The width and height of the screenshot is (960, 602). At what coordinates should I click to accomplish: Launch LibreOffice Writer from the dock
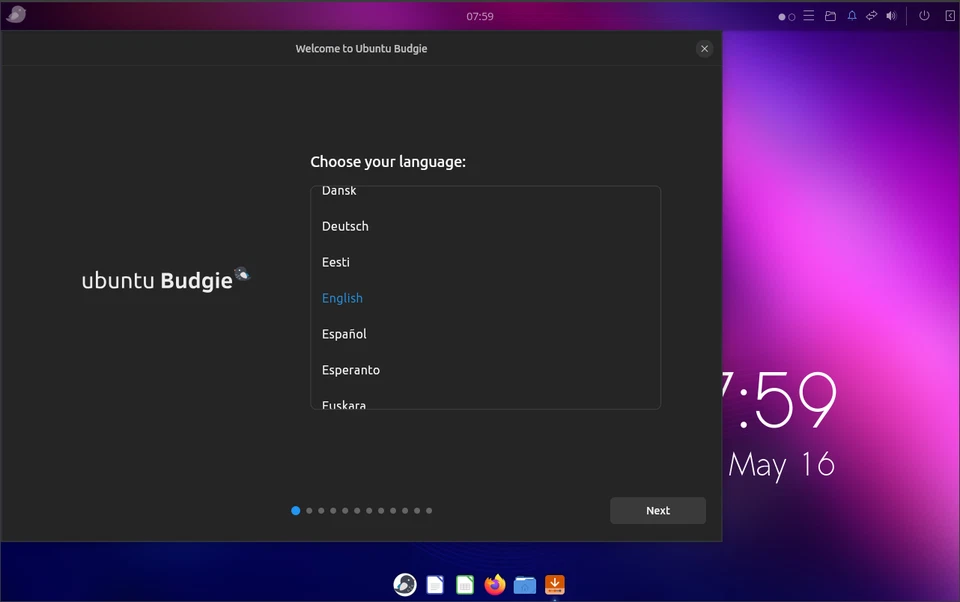pyautogui.click(x=435, y=585)
